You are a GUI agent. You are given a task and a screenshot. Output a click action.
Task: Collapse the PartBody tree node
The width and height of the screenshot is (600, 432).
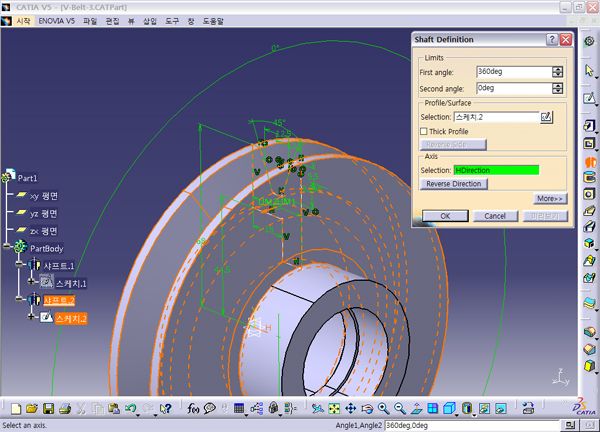(7, 246)
